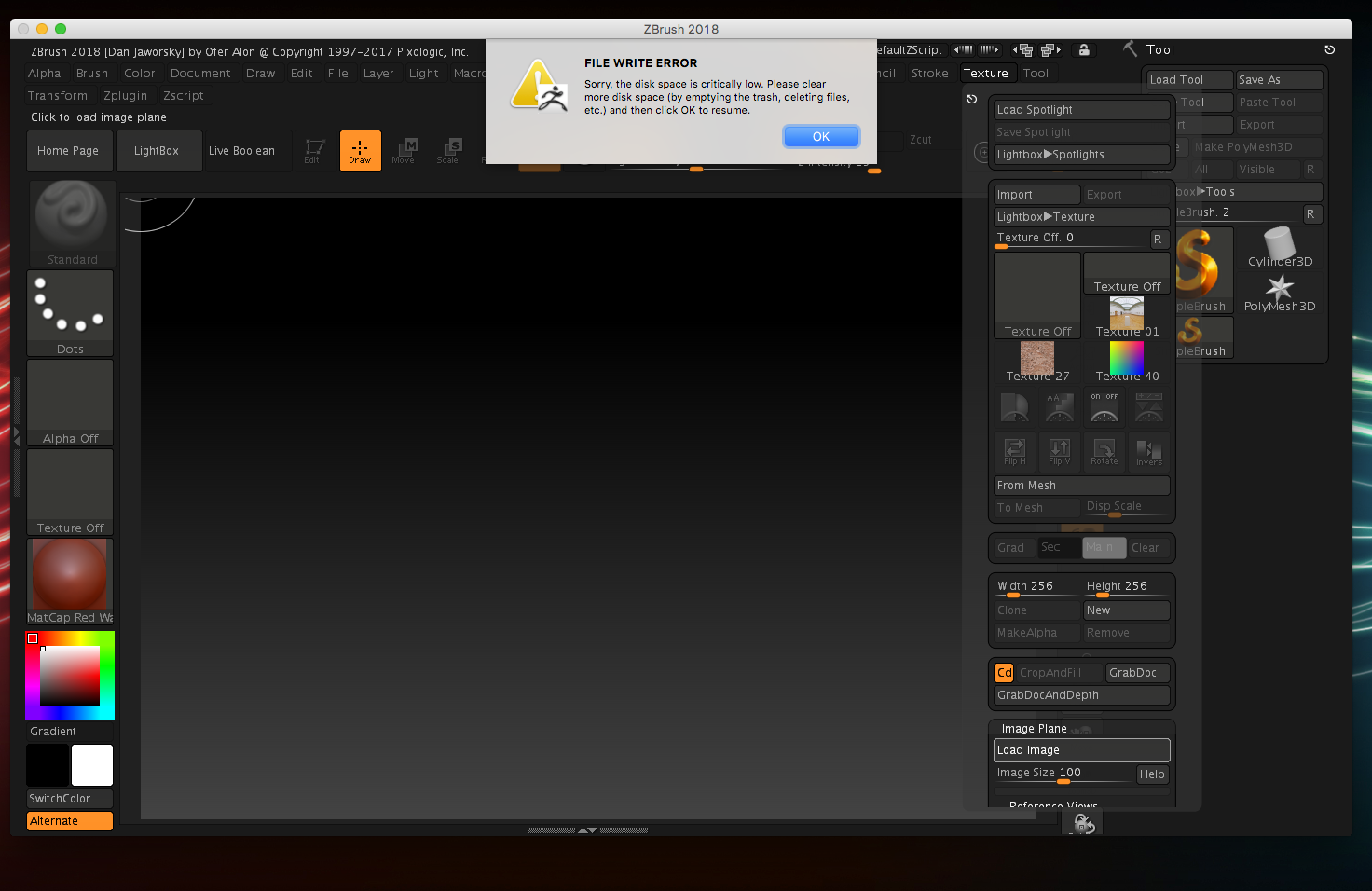
Task: Click the SwitchColor button
Action: [x=70, y=799]
